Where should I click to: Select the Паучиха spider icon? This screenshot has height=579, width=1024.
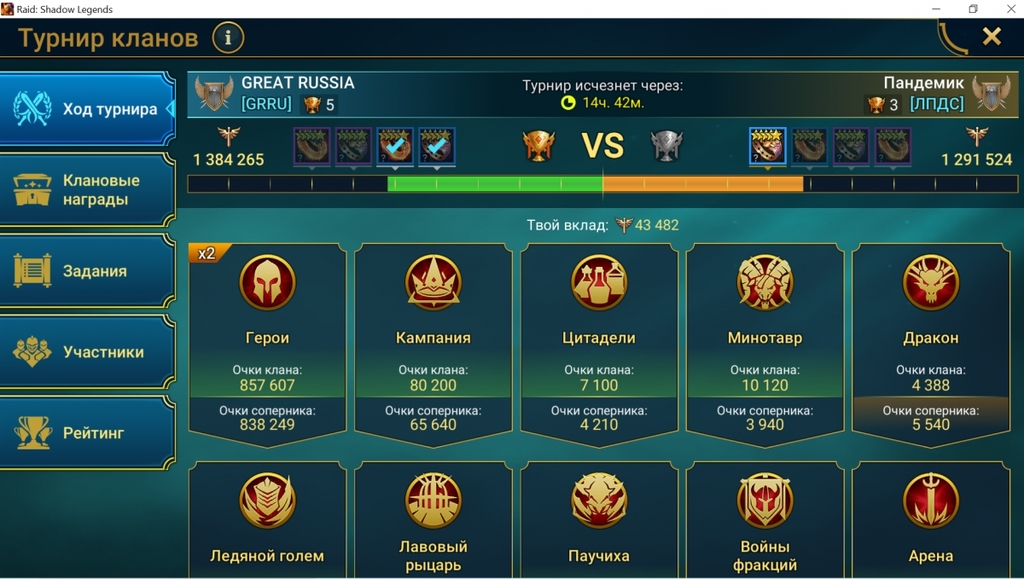click(599, 501)
